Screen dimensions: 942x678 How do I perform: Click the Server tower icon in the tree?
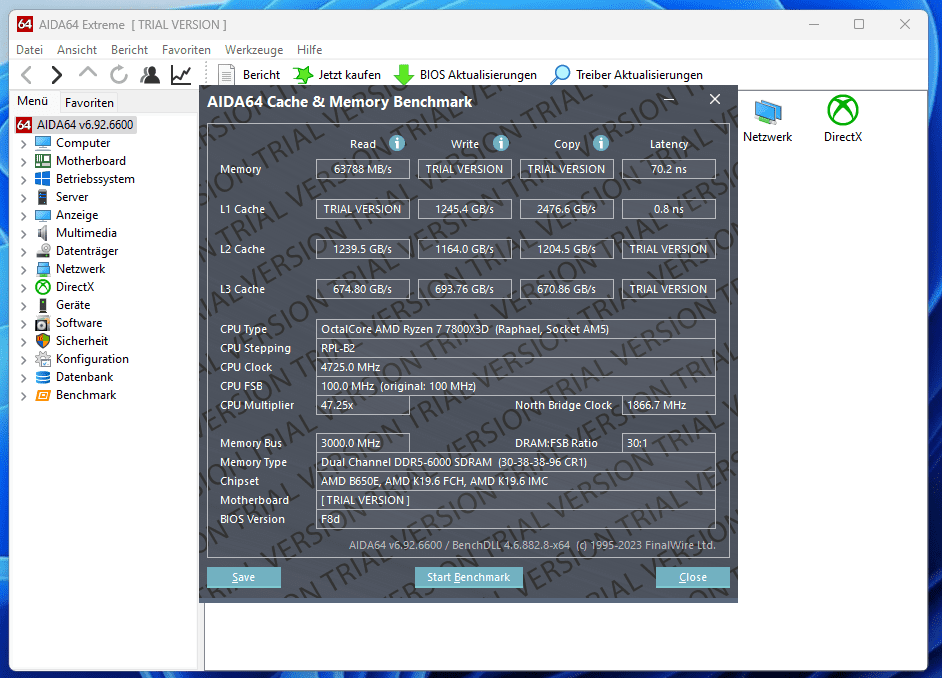point(43,197)
